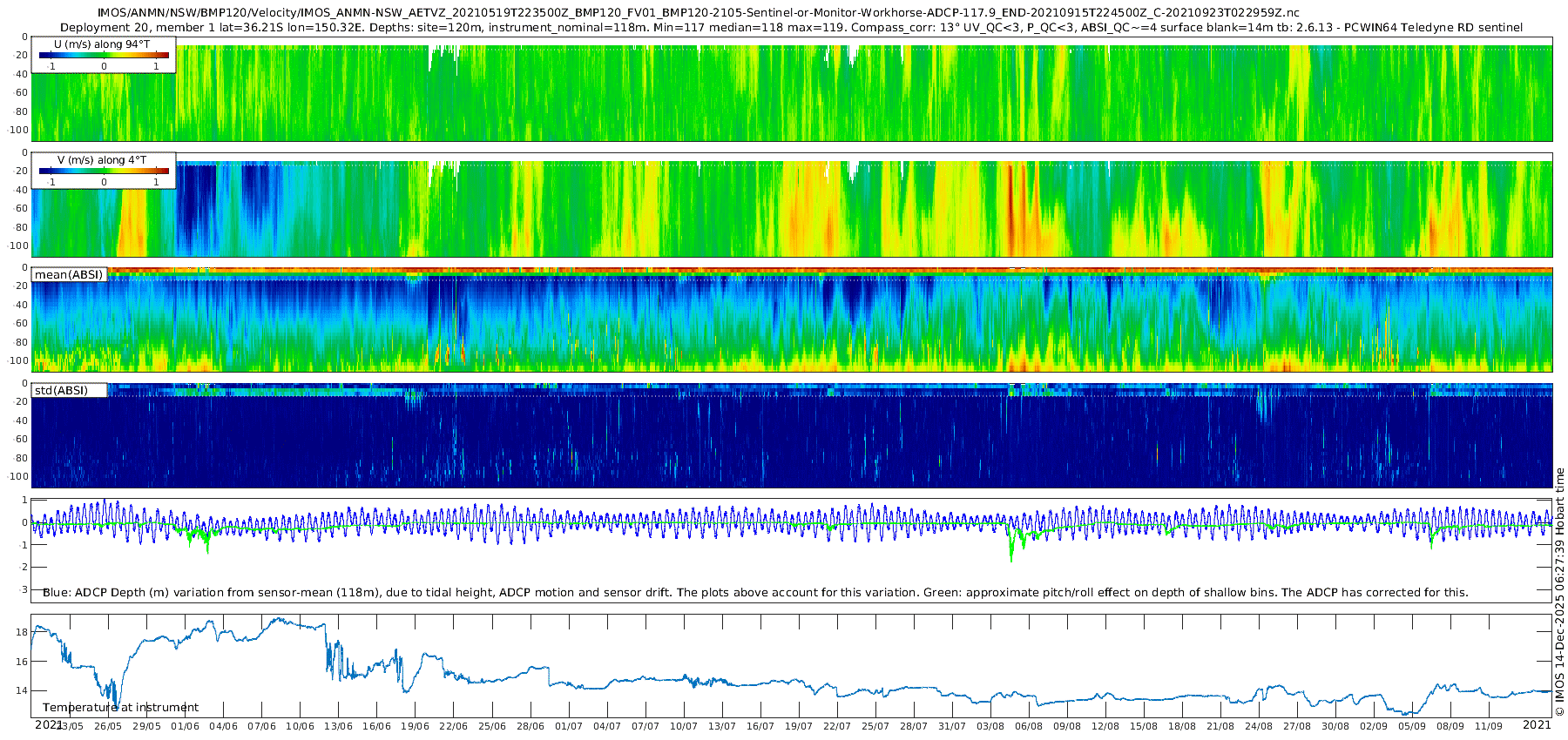1568x740 pixels.
Task: Click the Deployment 20 metadata line
Action: pyautogui.click(x=791, y=27)
